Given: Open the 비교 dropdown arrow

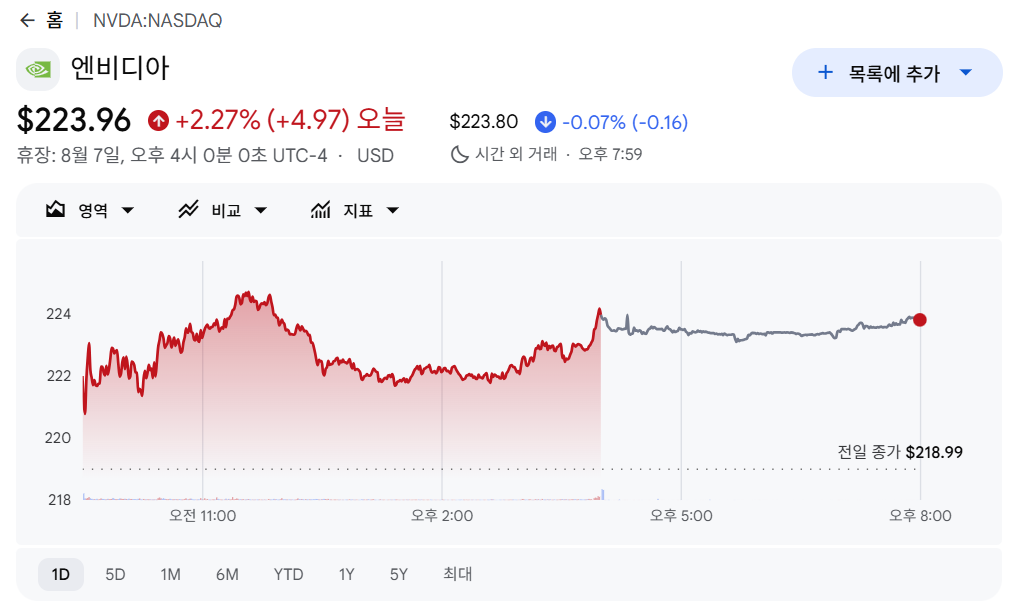Looking at the screenshot, I should (261, 210).
